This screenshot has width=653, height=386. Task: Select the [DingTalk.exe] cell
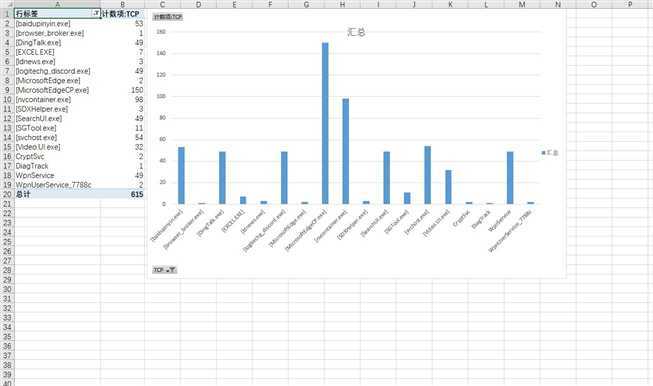click(x=57, y=42)
